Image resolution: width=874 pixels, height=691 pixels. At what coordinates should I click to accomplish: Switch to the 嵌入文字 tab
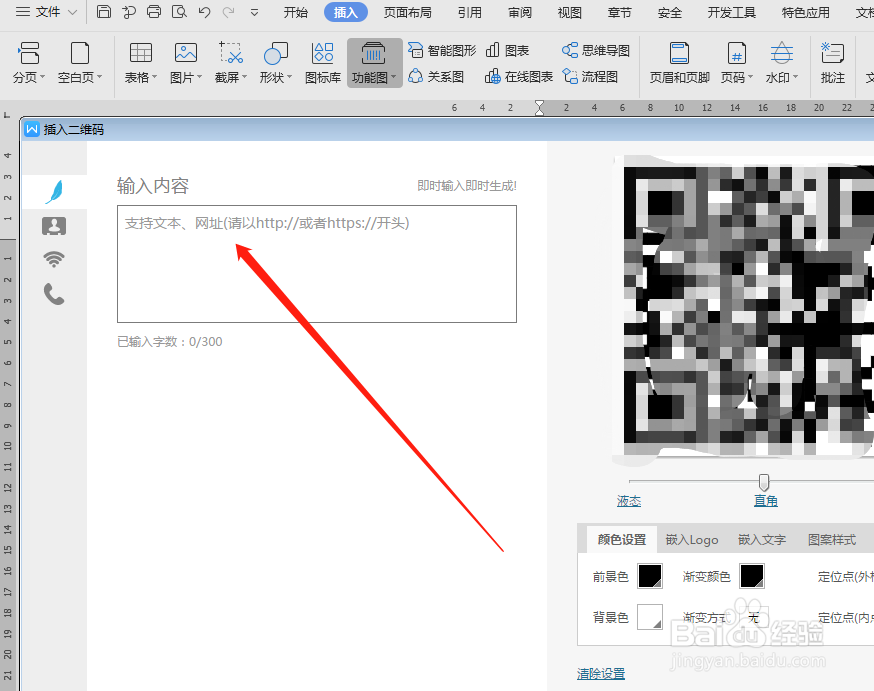pos(762,539)
